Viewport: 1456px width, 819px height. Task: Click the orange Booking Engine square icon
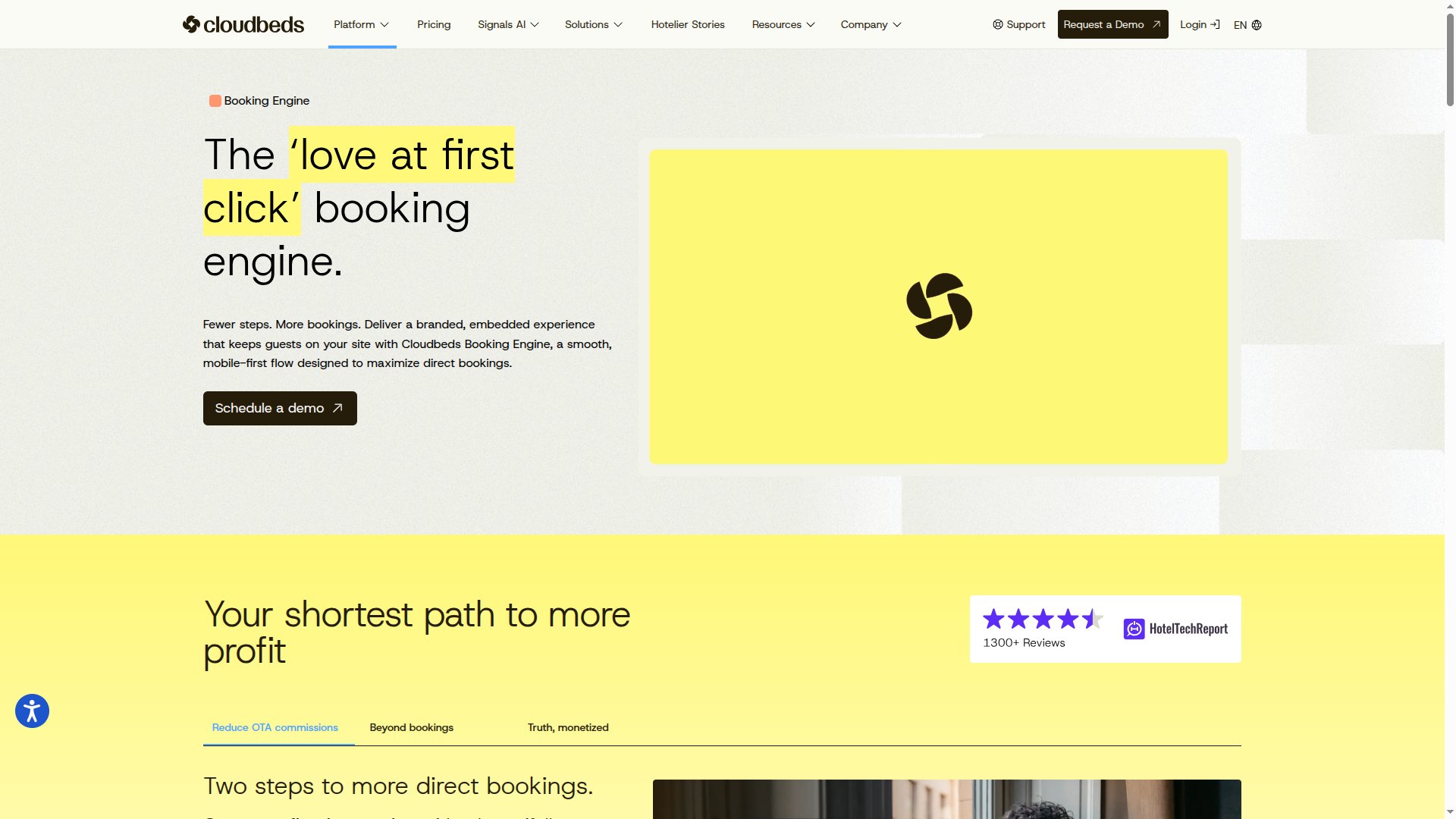(x=215, y=100)
